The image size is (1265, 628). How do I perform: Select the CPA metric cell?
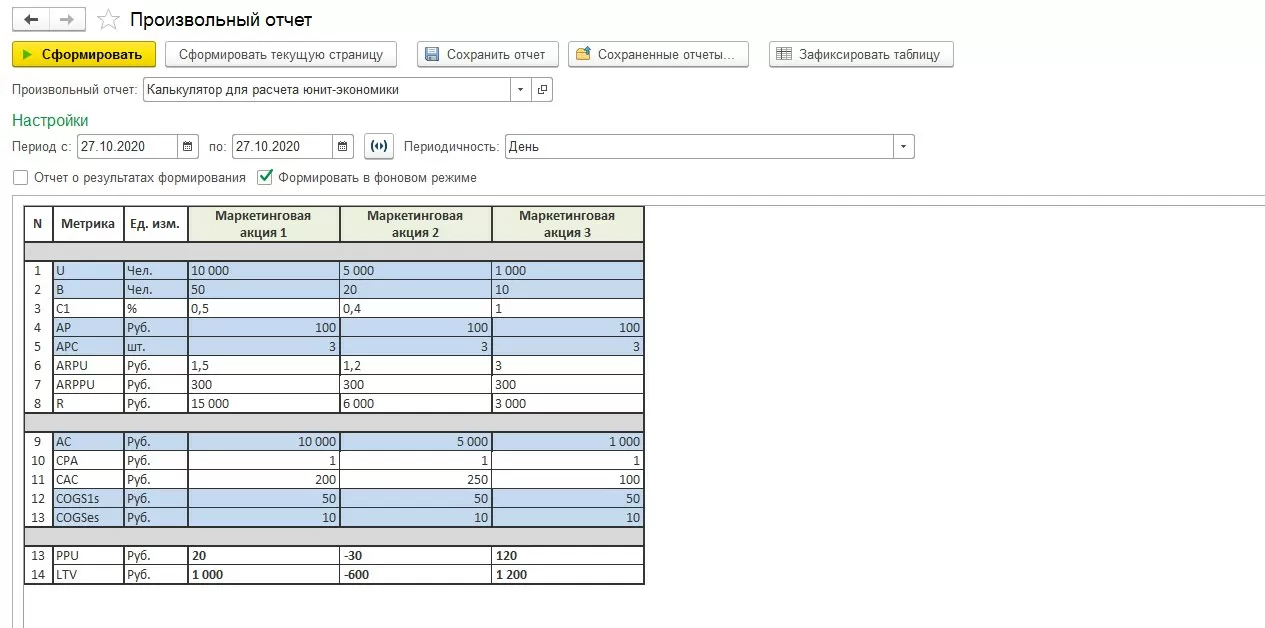[88, 460]
